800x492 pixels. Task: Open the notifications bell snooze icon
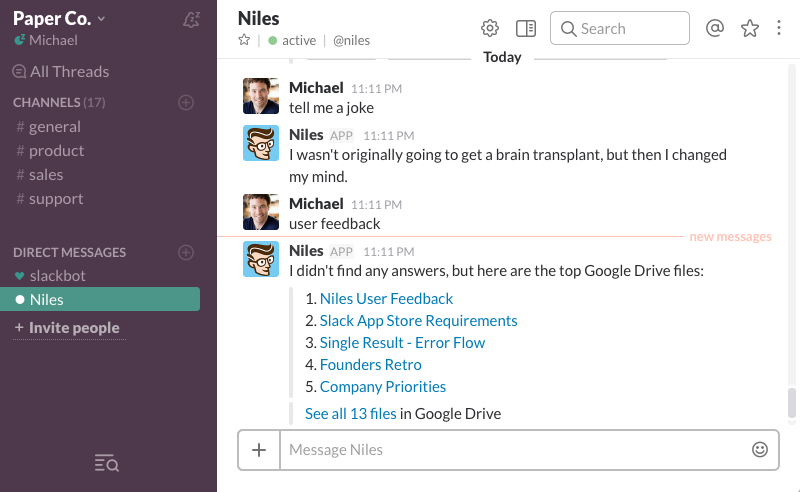pyautogui.click(x=191, y=20)
